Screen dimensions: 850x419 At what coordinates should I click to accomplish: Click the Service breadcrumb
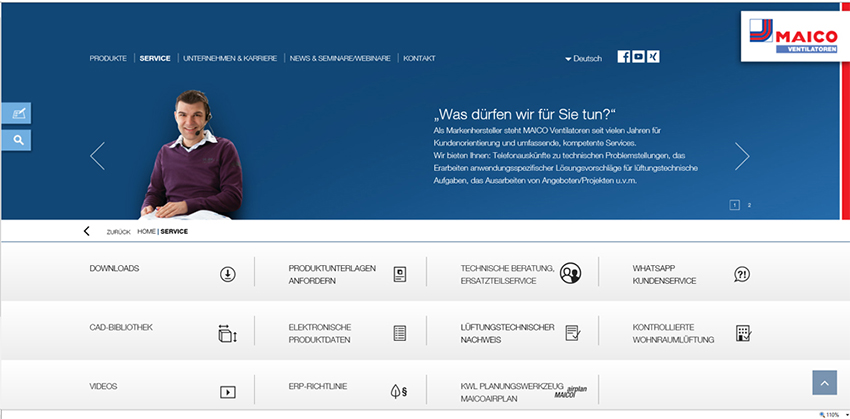[174, 231]
